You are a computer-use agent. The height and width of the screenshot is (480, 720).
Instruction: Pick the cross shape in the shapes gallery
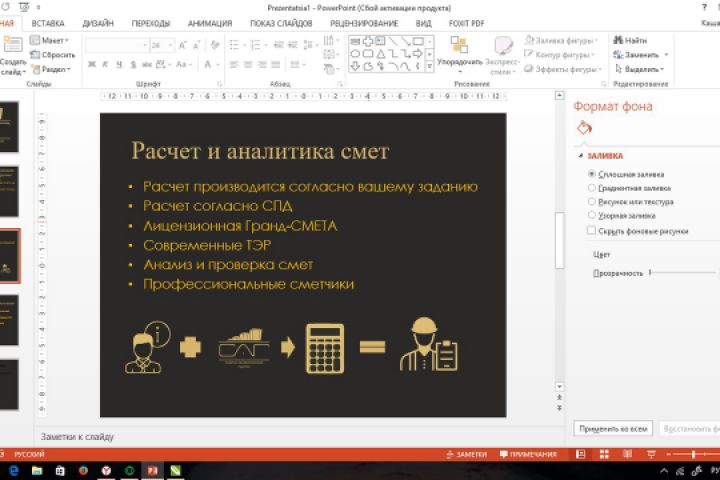(x=368, y=41)
